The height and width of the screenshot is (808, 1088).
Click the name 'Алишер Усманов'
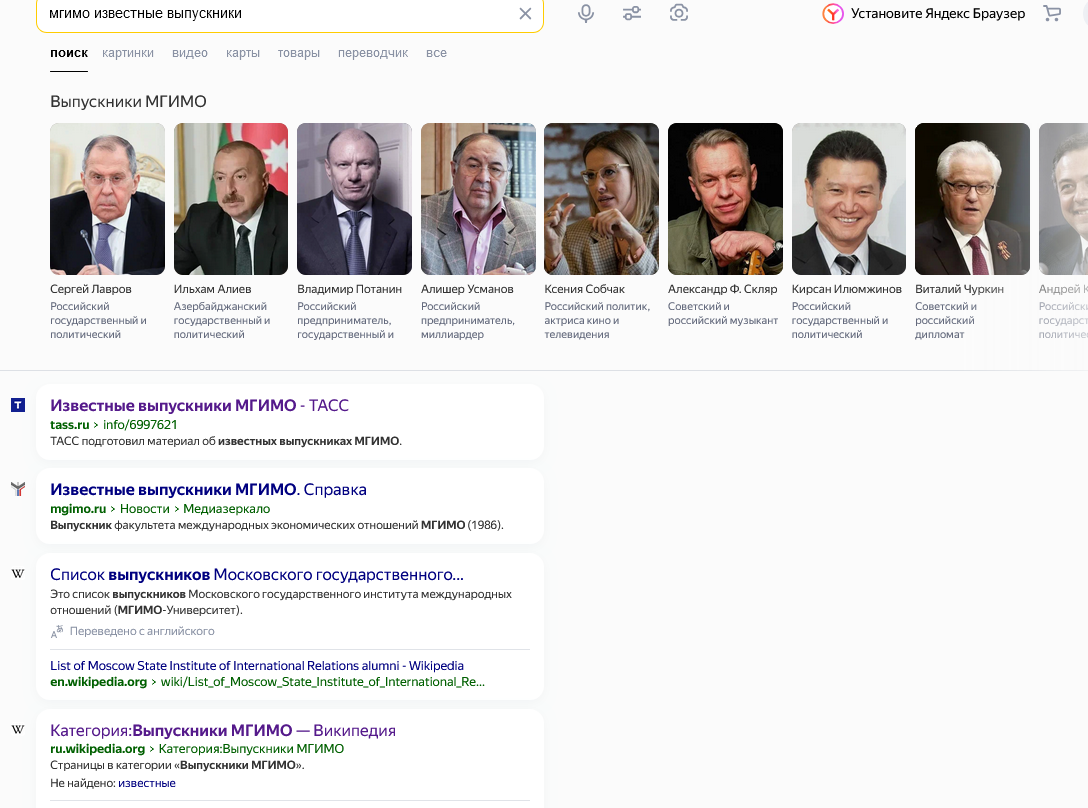(467, 289)
